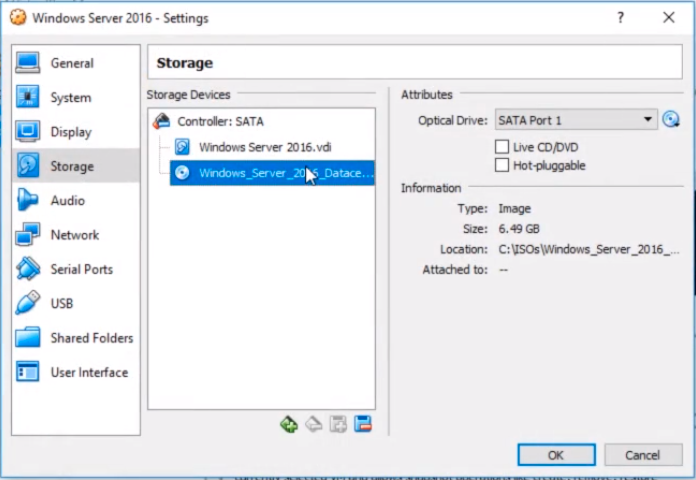The image size is (696, 480).
Task: Enable the Hot-pluggable checkbox
Action: pyautogui.click(x=502, y=165)
